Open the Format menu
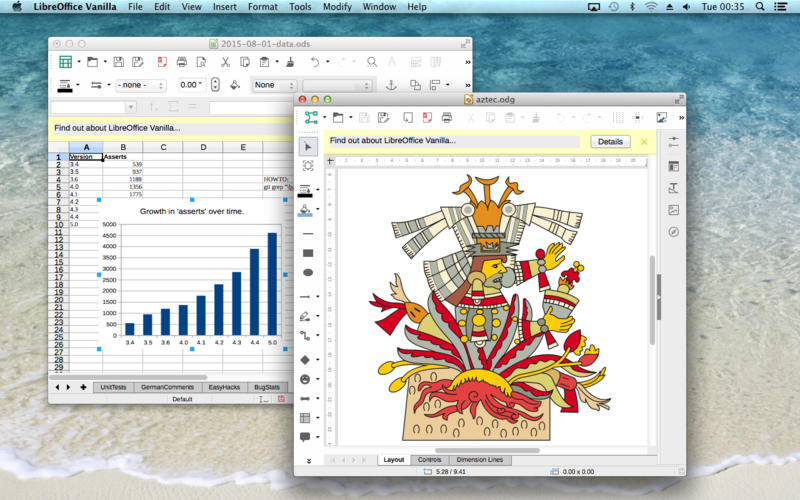The image size is (800, 500). 263,7
